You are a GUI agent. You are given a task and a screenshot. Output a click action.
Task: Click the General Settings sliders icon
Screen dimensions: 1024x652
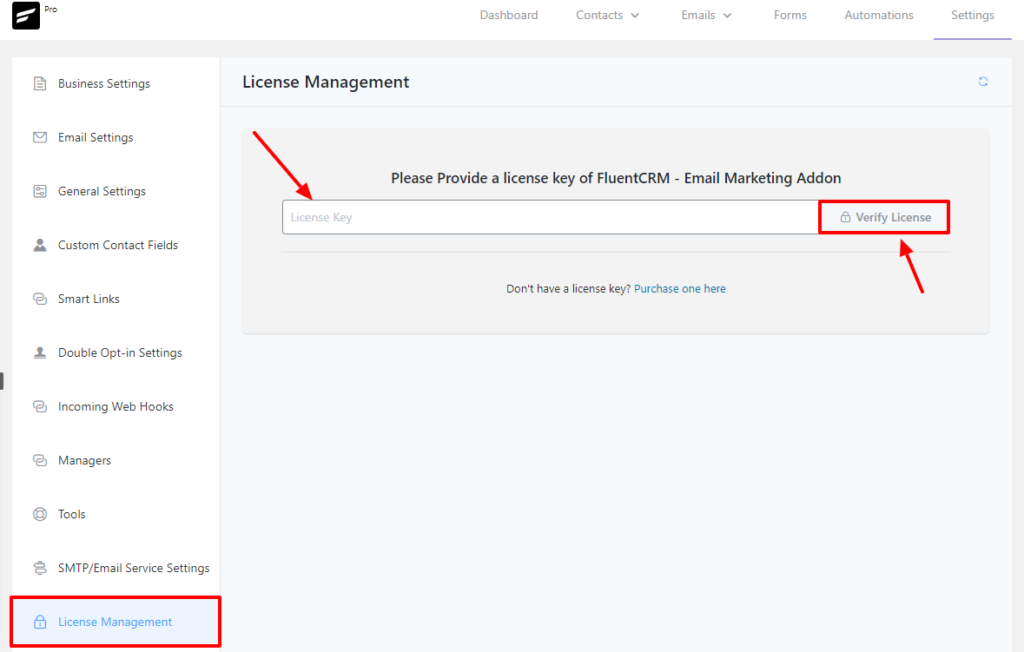click(40, 191)
